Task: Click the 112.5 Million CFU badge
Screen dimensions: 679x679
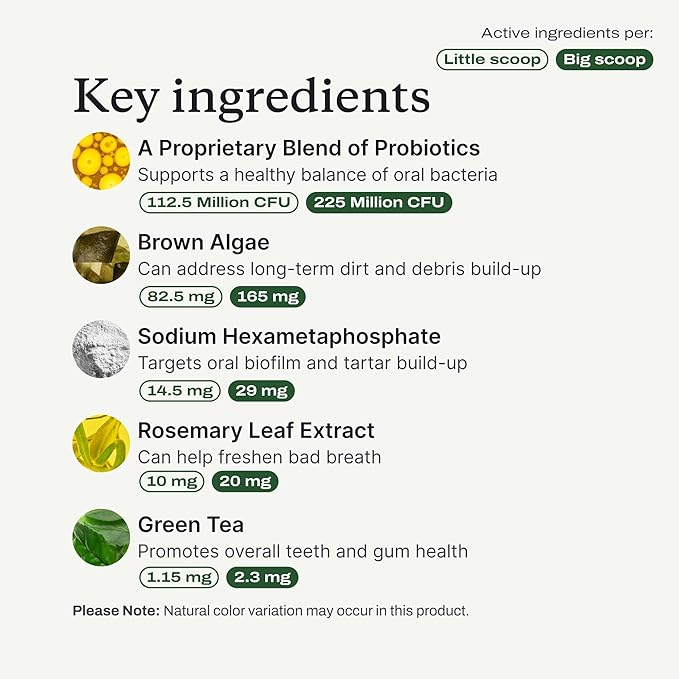Action: point(219,202)
